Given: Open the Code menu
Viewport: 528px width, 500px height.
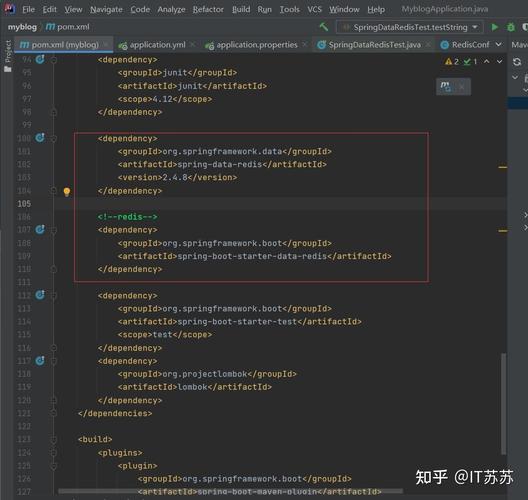Looking at the screenshot, I should coord(140,9).
